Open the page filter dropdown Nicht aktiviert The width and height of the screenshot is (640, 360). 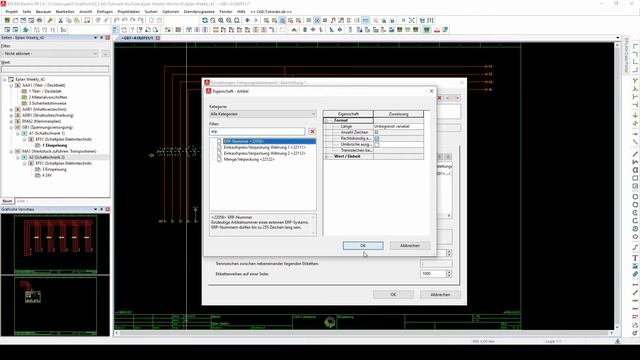coord(50,53)
